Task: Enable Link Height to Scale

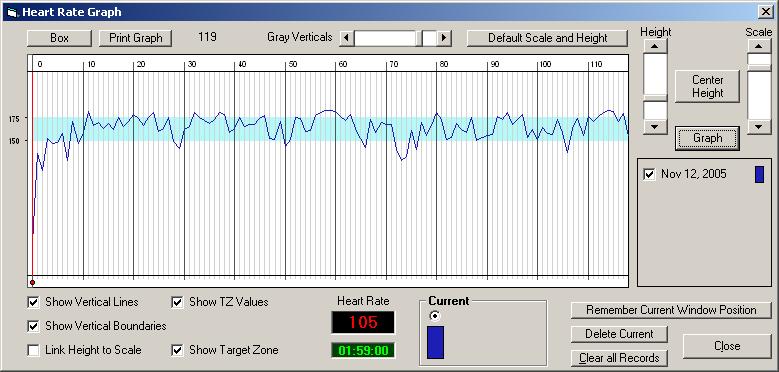Action: click(34, 350)
